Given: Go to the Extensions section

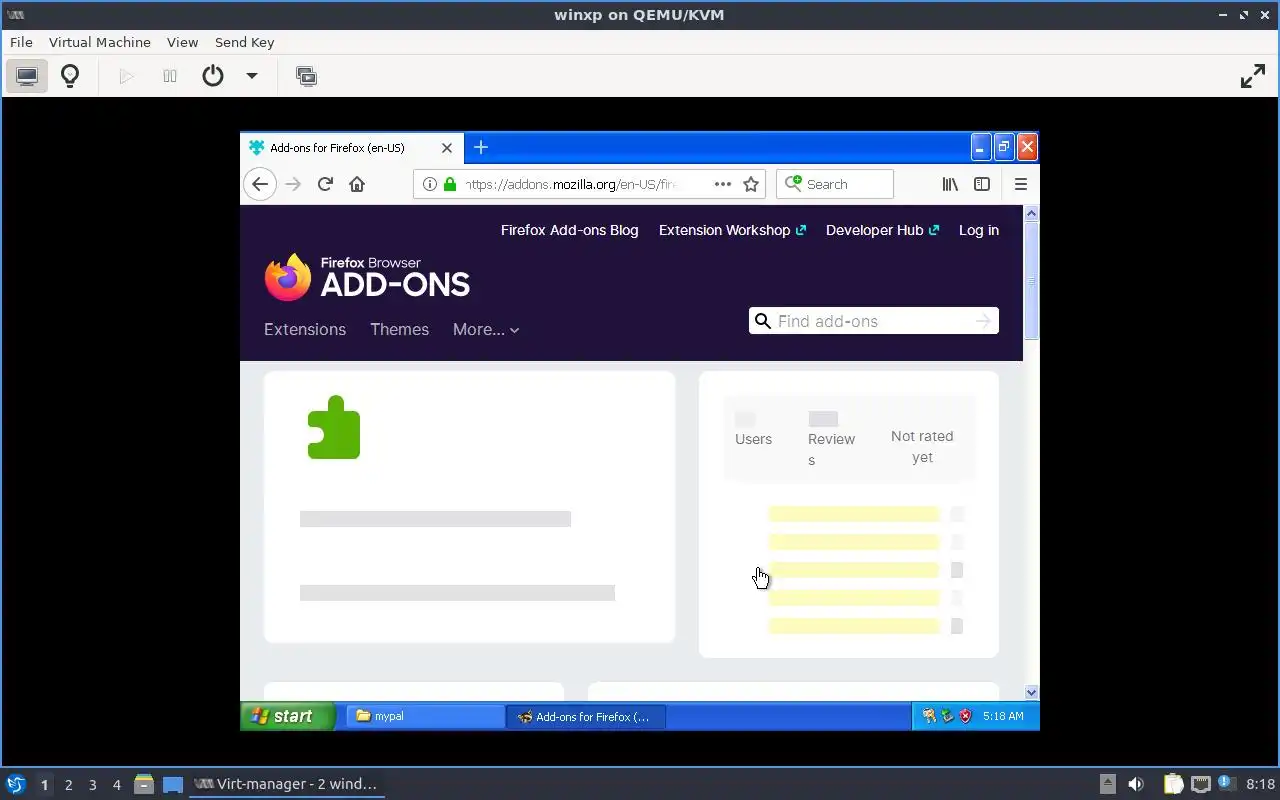Looking at the screenshot, I should click(305, 329).
